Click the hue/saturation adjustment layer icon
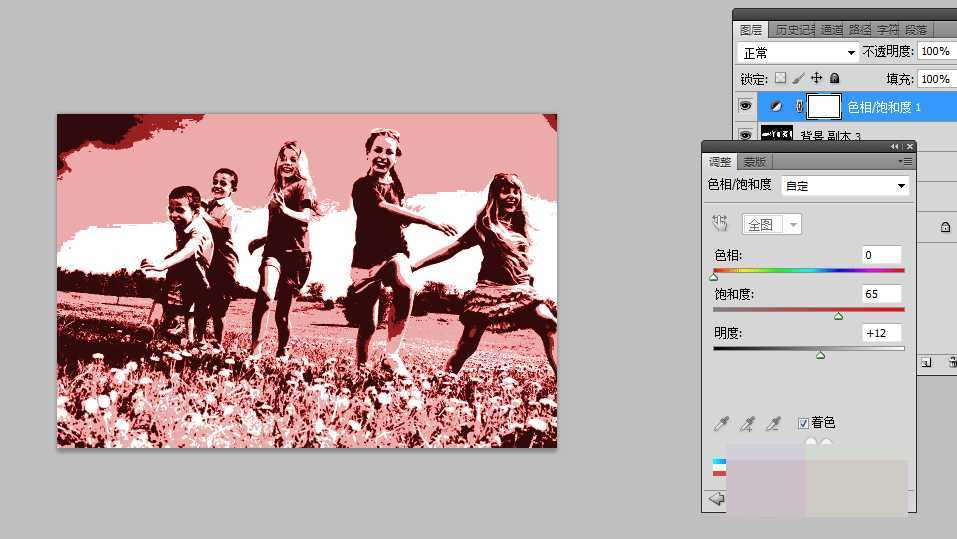Image resolution: width=957 pixels, height=539 pixels. coord(776,106)
